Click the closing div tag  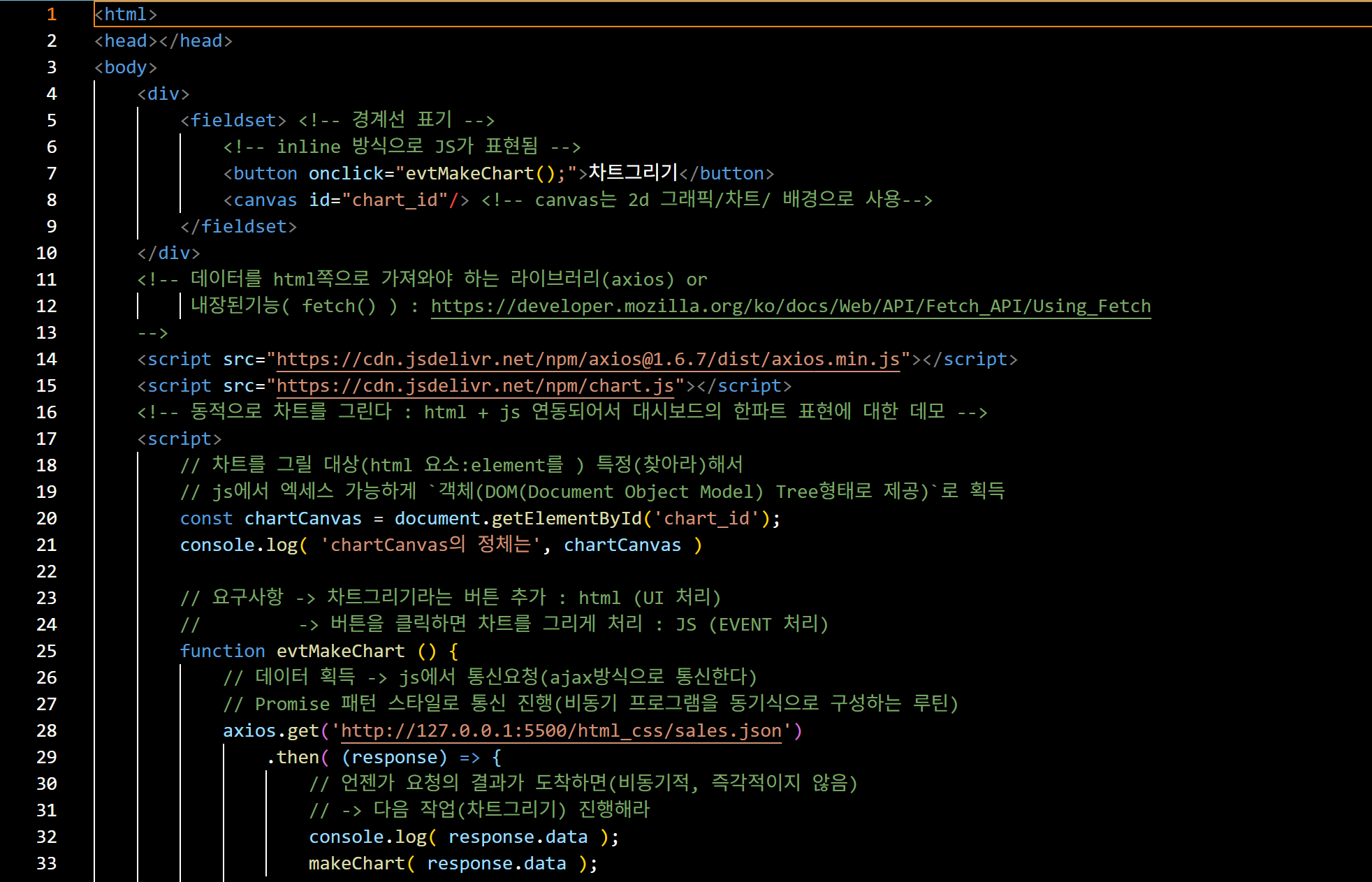[169, 253]
